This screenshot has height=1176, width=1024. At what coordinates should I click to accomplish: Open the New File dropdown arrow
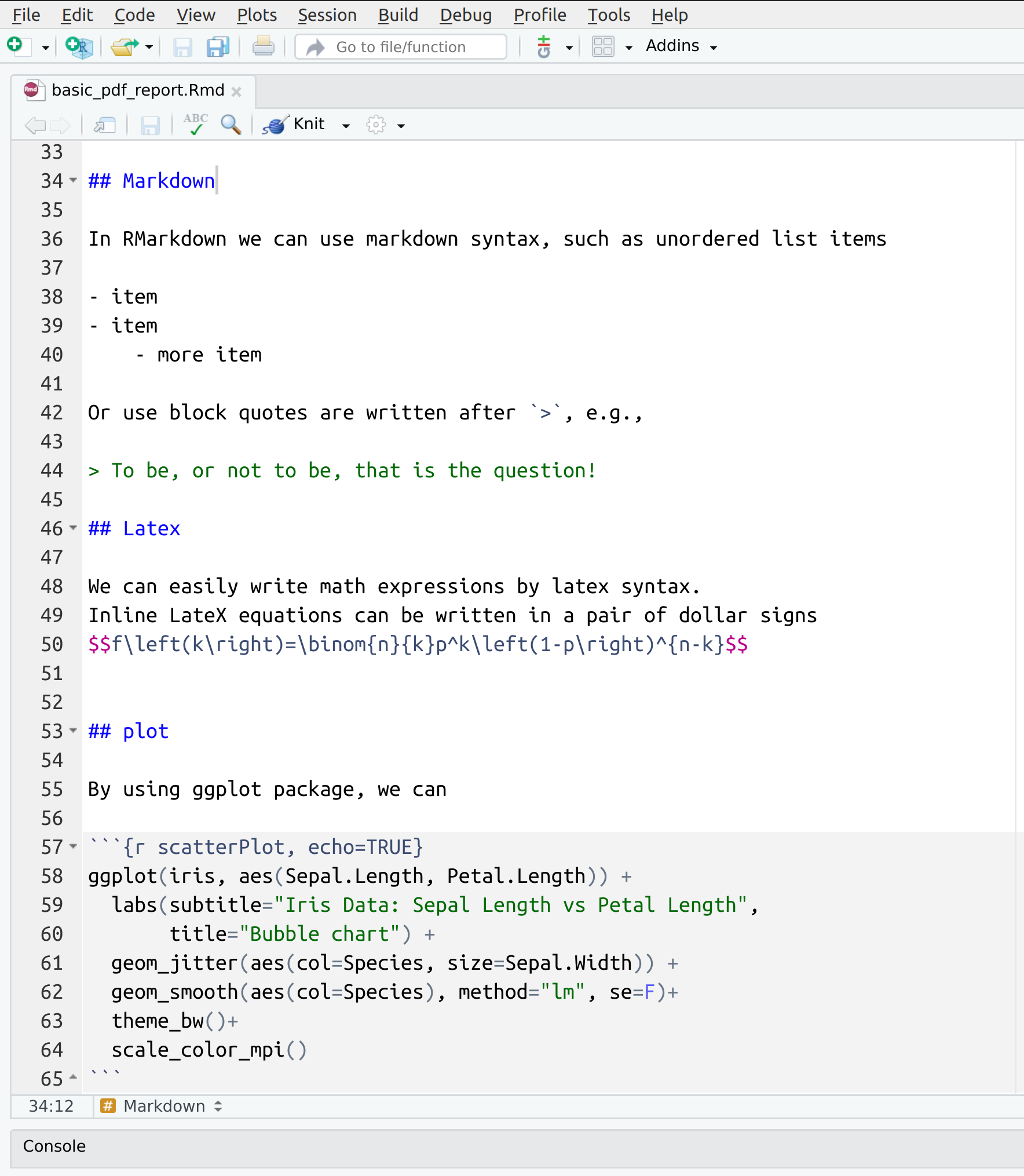pos(45,48)
